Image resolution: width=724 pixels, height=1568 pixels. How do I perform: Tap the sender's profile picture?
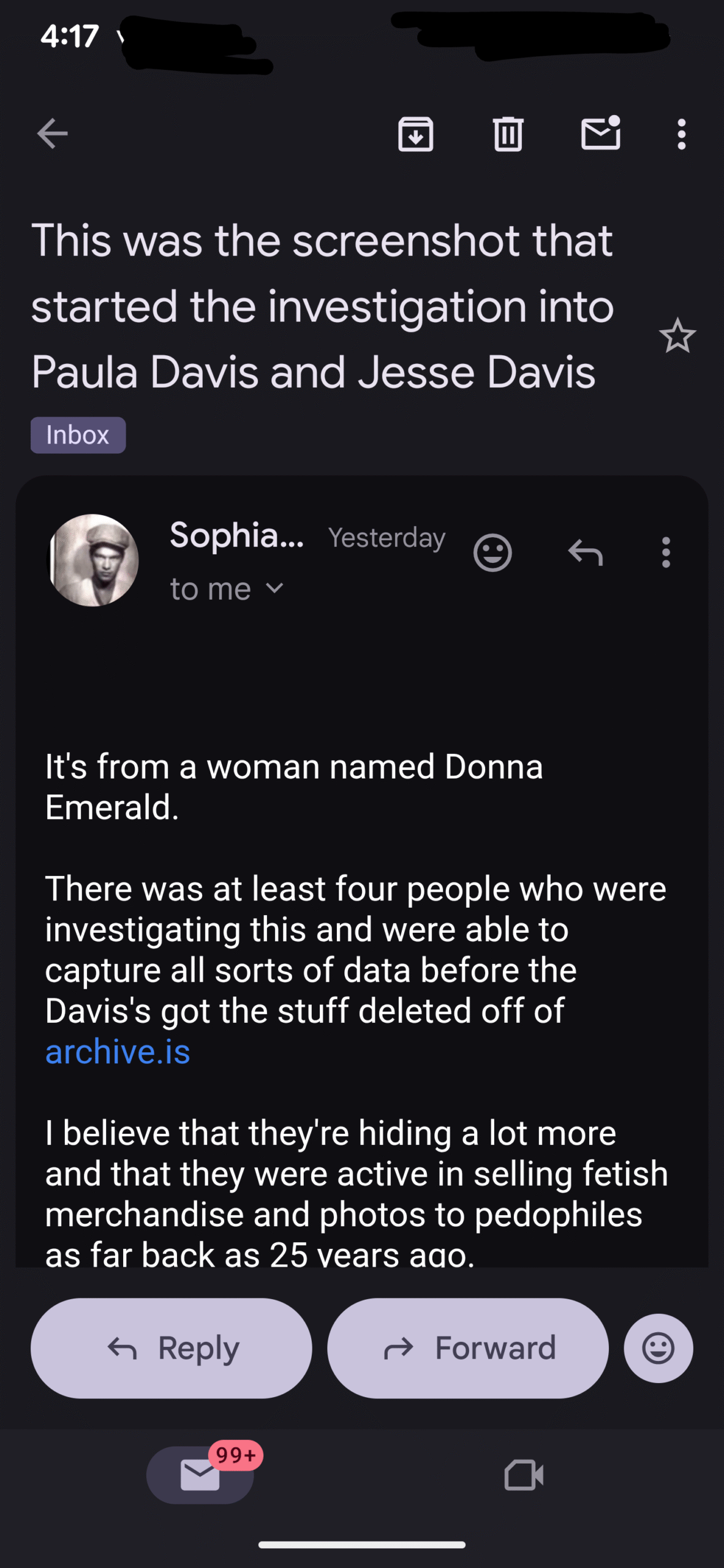tap(93, 560)
